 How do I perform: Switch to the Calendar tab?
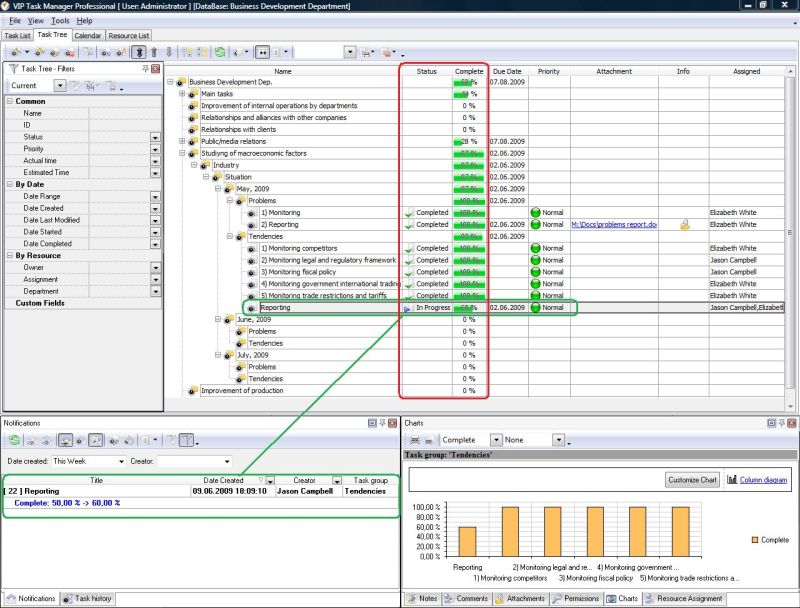88,36
